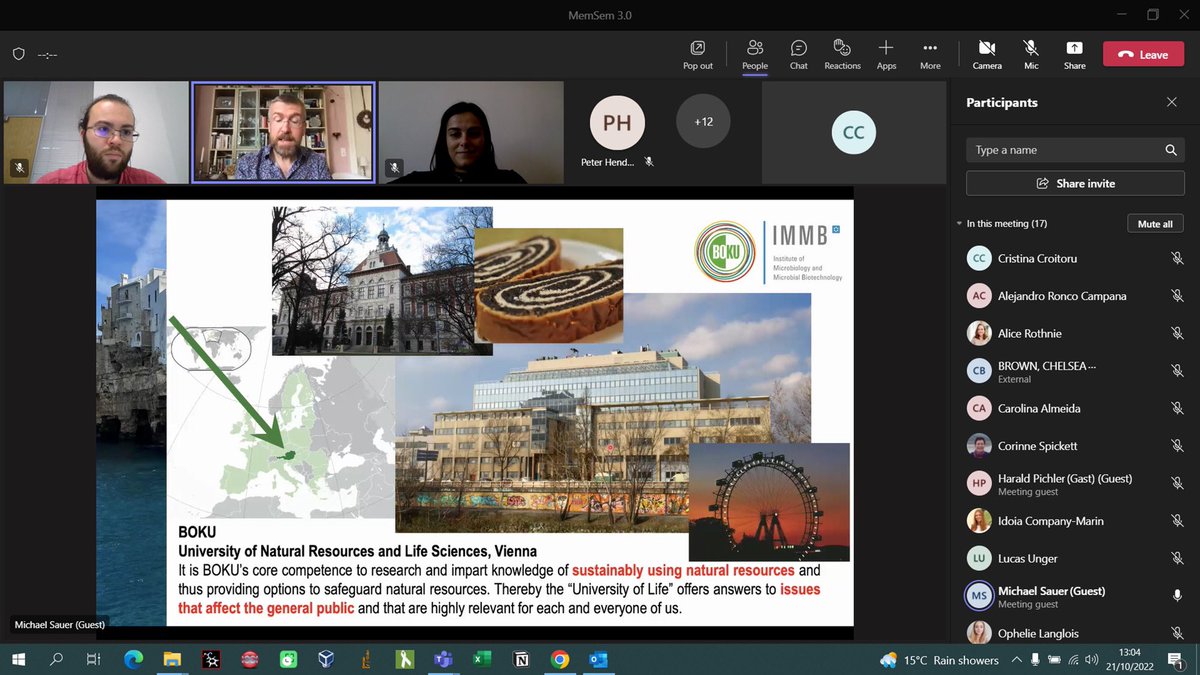Show hidden system tray icons
The image size is (1200, 675).
pyautogui.click(x=1017, y=660)
